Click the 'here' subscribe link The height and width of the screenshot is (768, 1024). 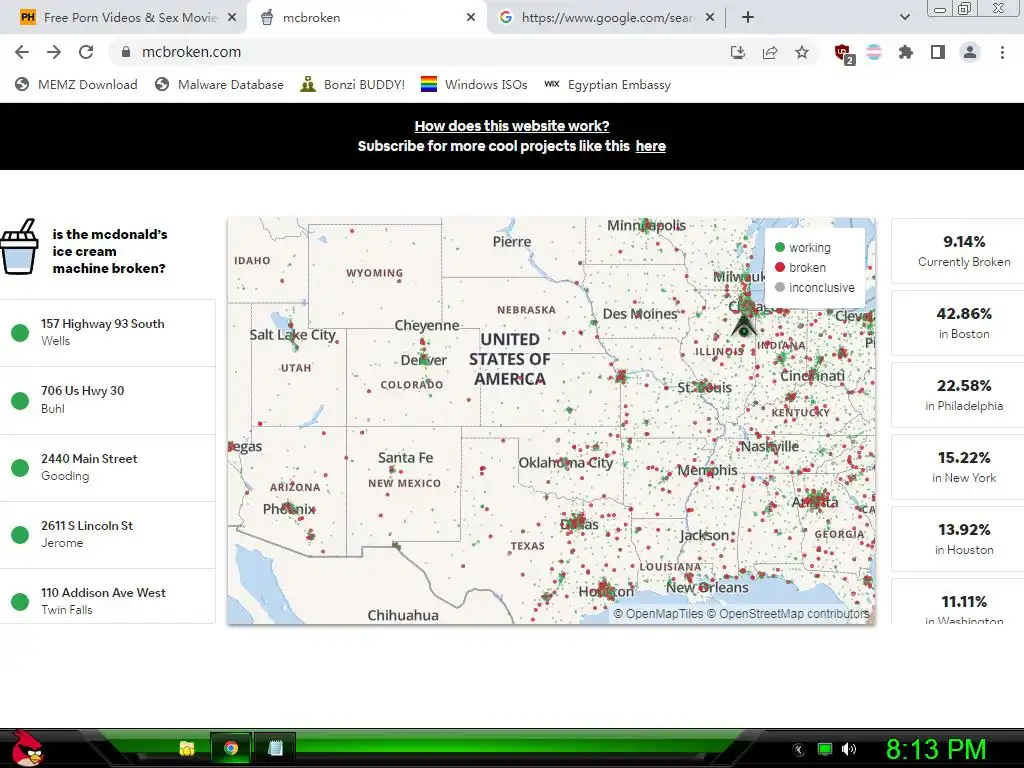click(x=650, y=146)
